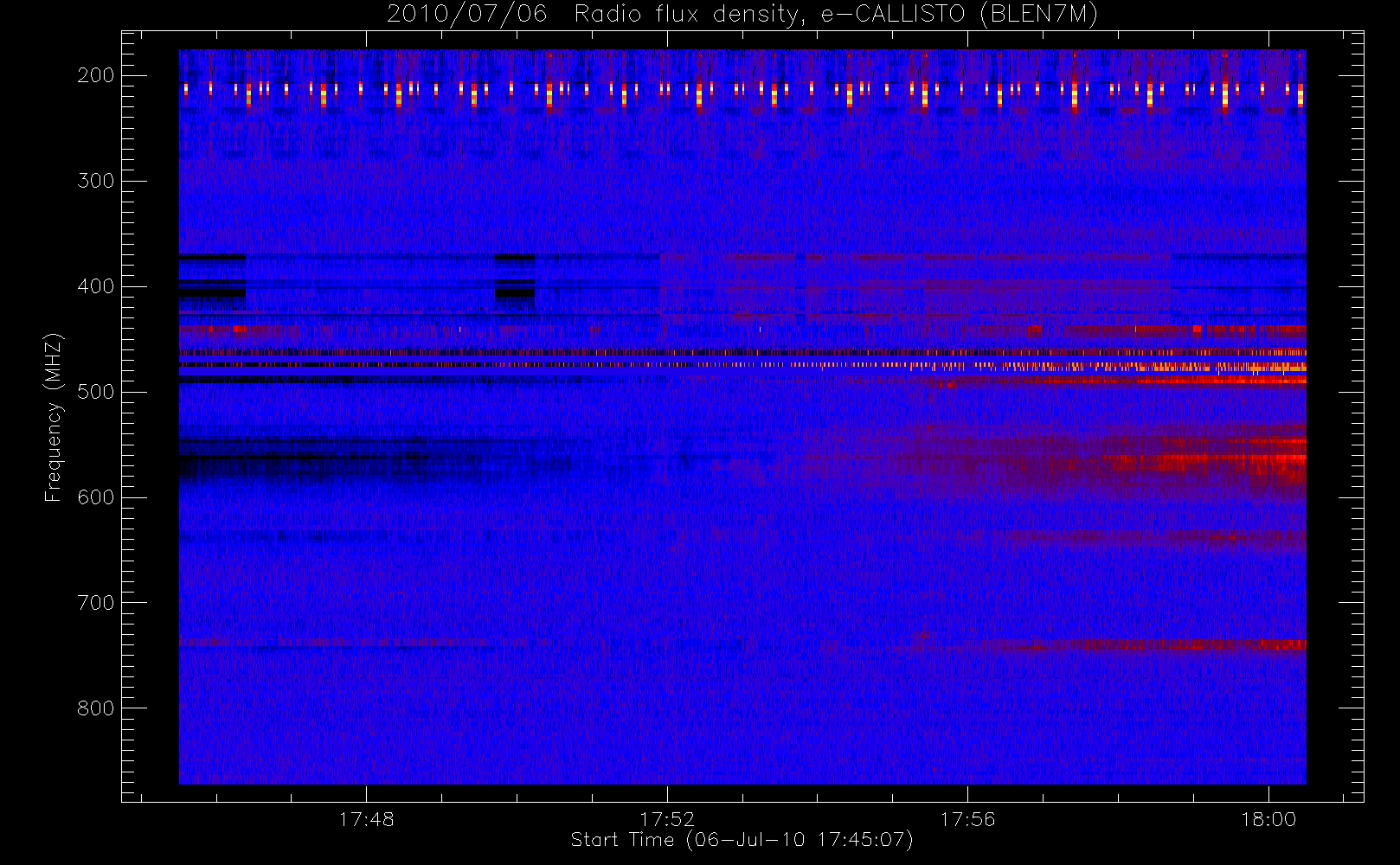Click the 700 frequency axis label

coord(96,603)
